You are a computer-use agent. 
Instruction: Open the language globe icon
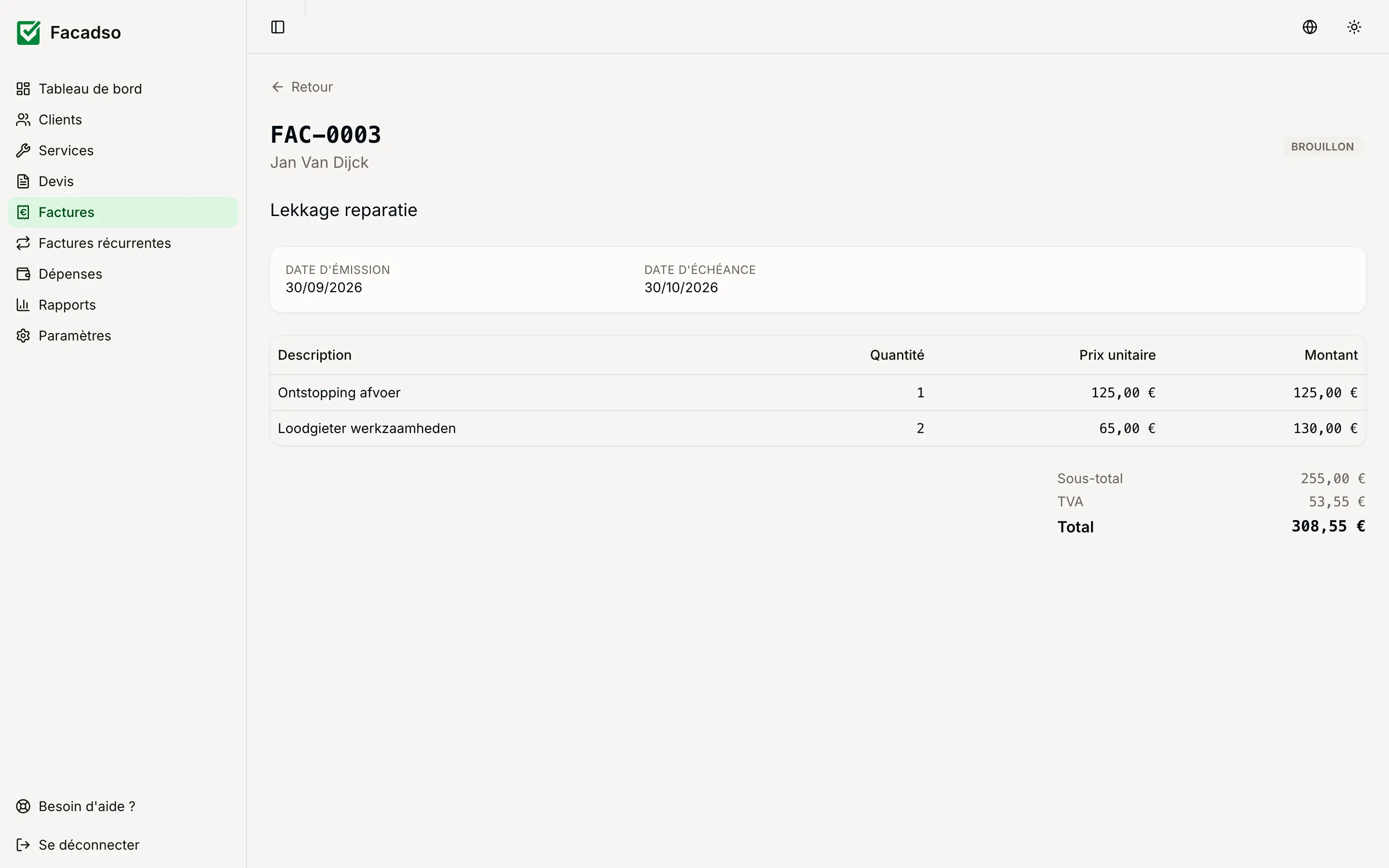pyautogui.click(x=1310, y=27)
